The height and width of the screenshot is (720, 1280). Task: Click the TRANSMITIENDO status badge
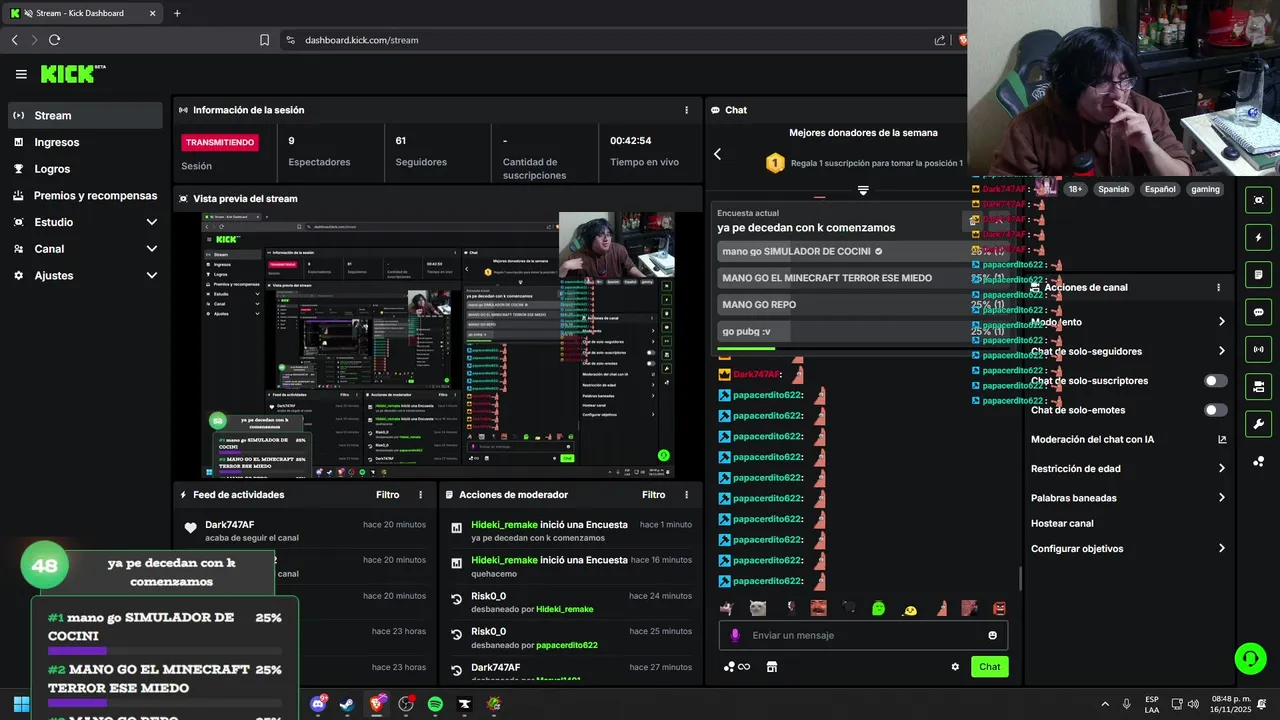tap(221, 142)
